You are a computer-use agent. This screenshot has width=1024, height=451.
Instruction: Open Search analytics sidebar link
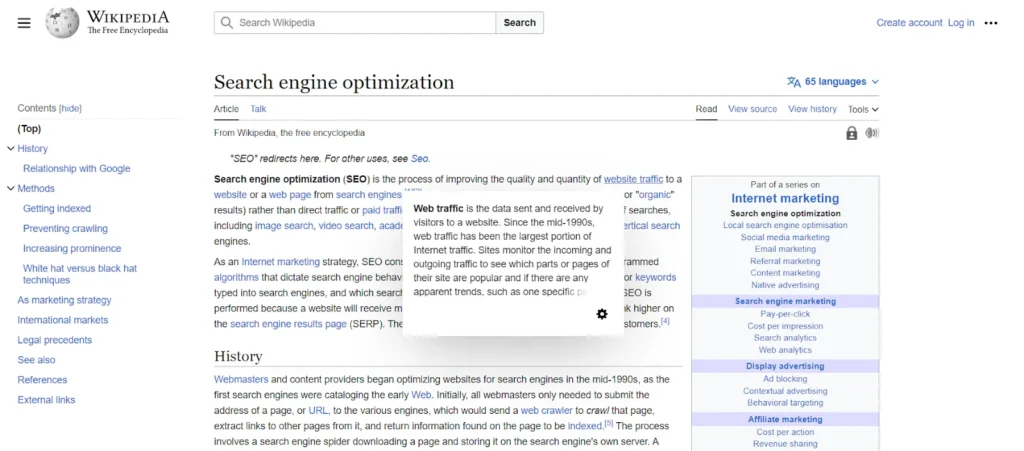click(785, 338)
